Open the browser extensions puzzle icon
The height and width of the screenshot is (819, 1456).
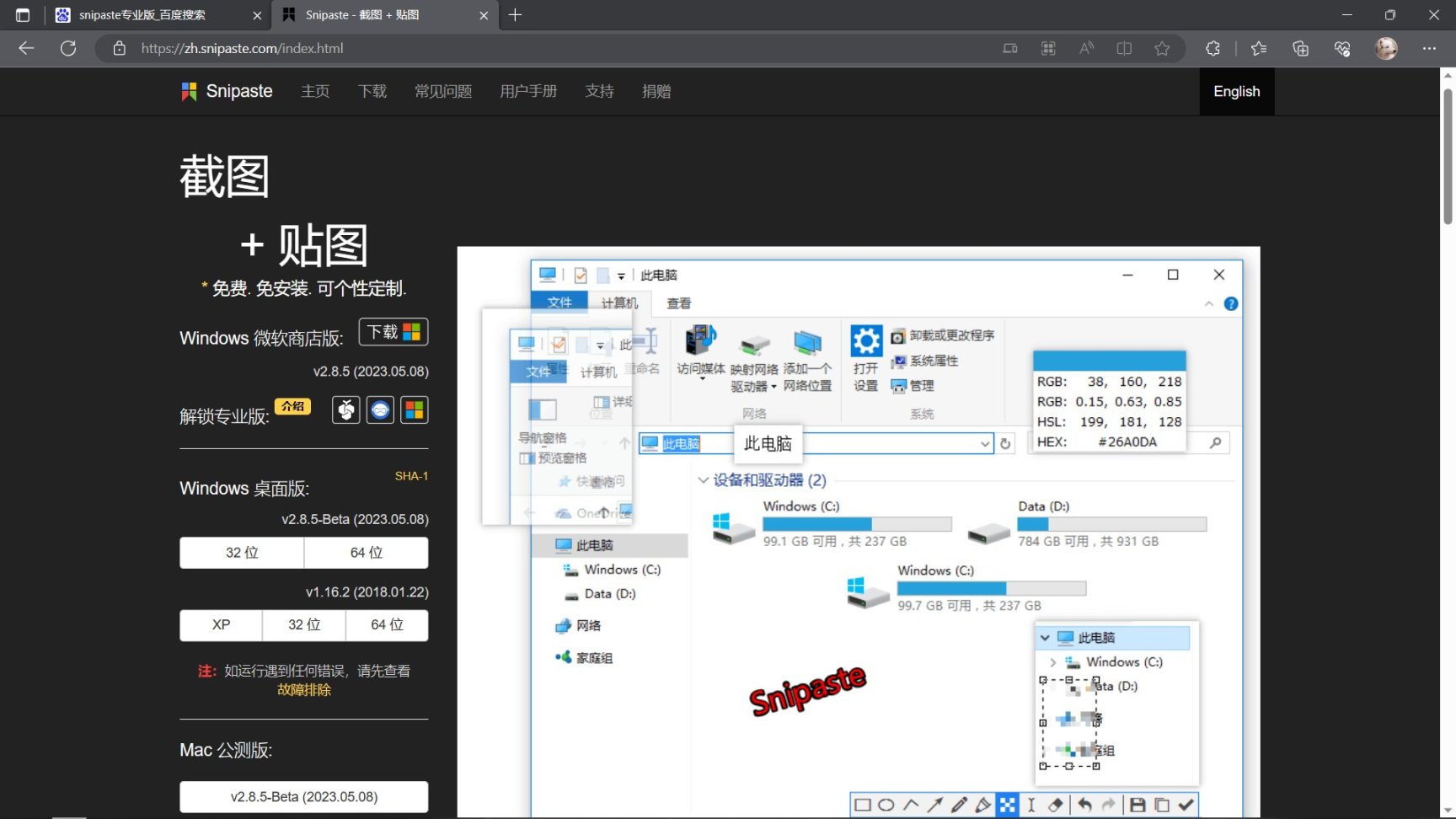pyautogui.click(x=1212, y=48)
